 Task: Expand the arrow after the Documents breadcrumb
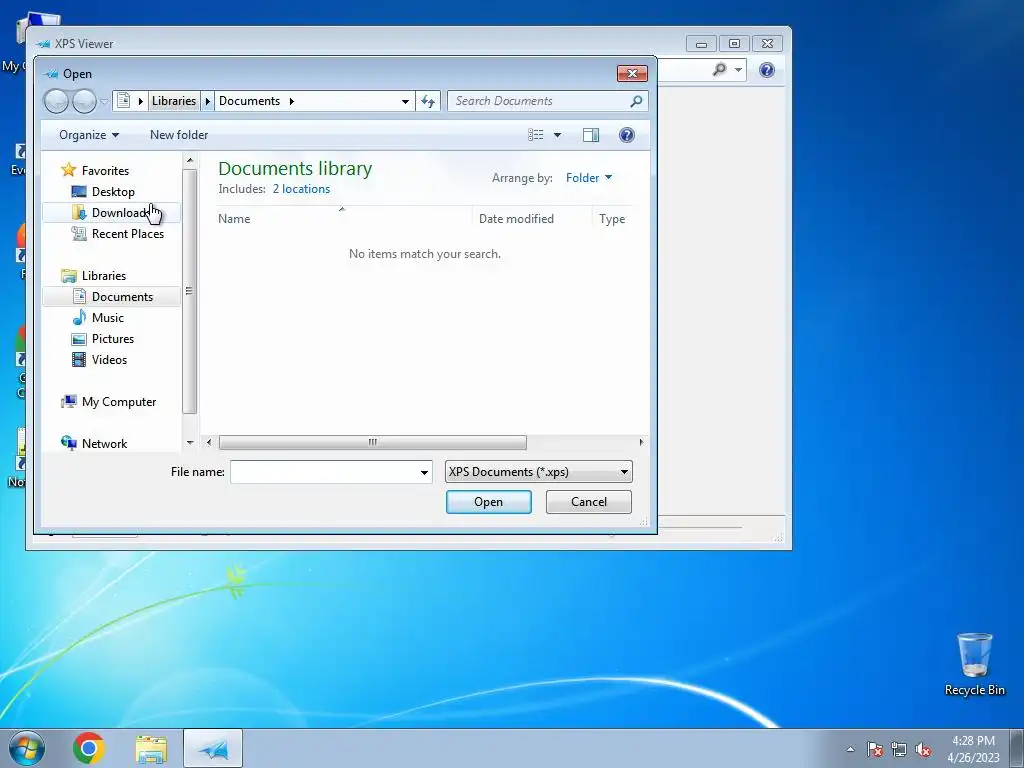(x=292, y=101)
